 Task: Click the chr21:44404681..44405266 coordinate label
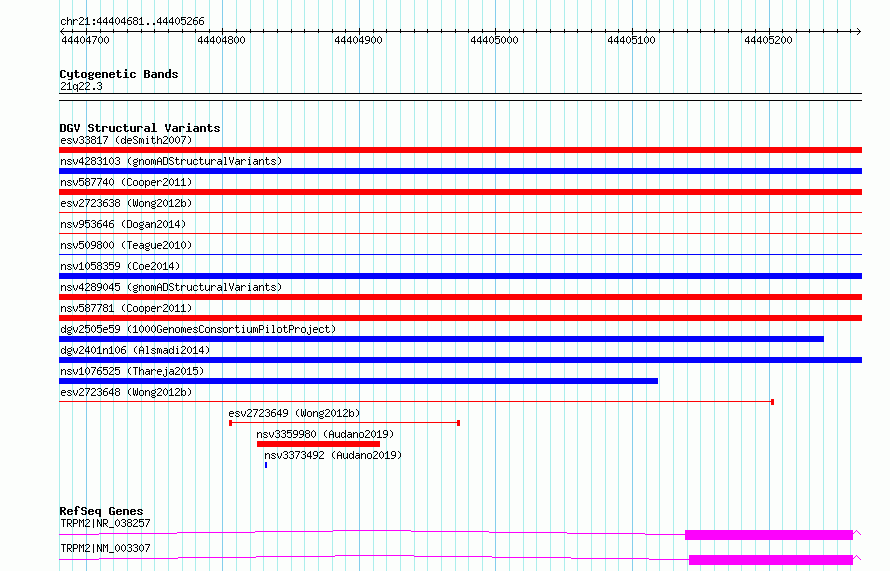point(132,21)
